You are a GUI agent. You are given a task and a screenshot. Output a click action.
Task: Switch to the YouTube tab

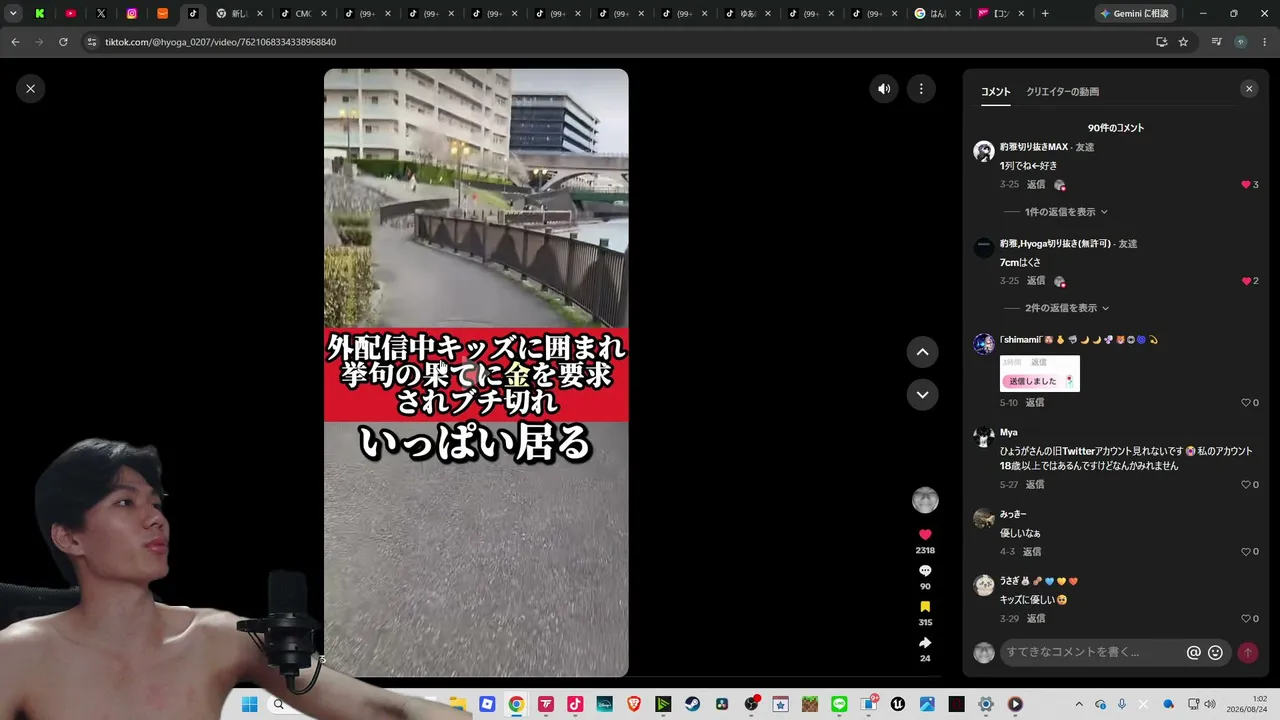[70, 14]
